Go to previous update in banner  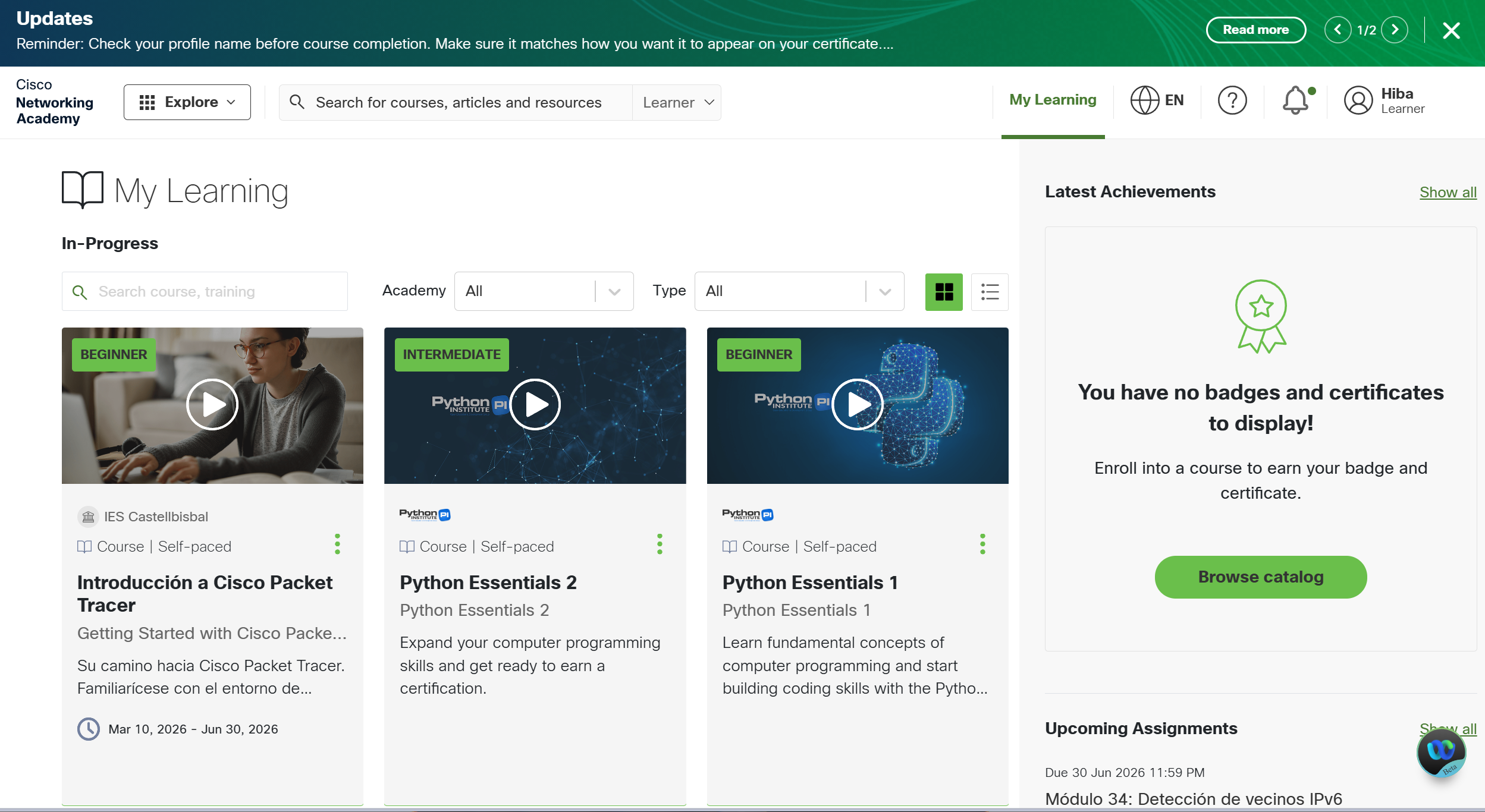pyautogui.click(x=1338, y=30)
